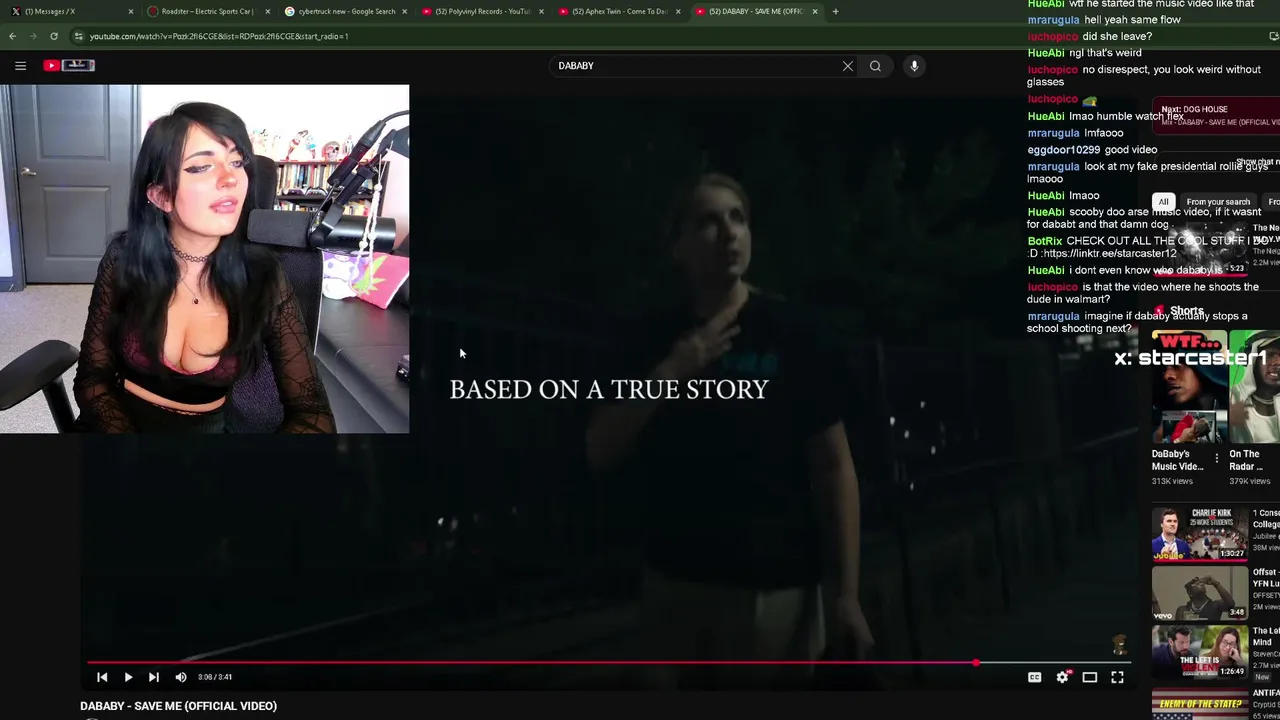Start voice search with the microphone
Image resolution: width=1280 pixels, height=720 pixels.
914,66
